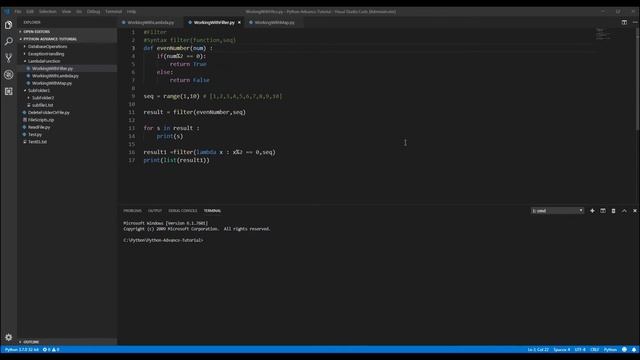Expand the Open Editors section
Image resolution: width=640 pixels, height=360 pixels.
click(67, 31)
